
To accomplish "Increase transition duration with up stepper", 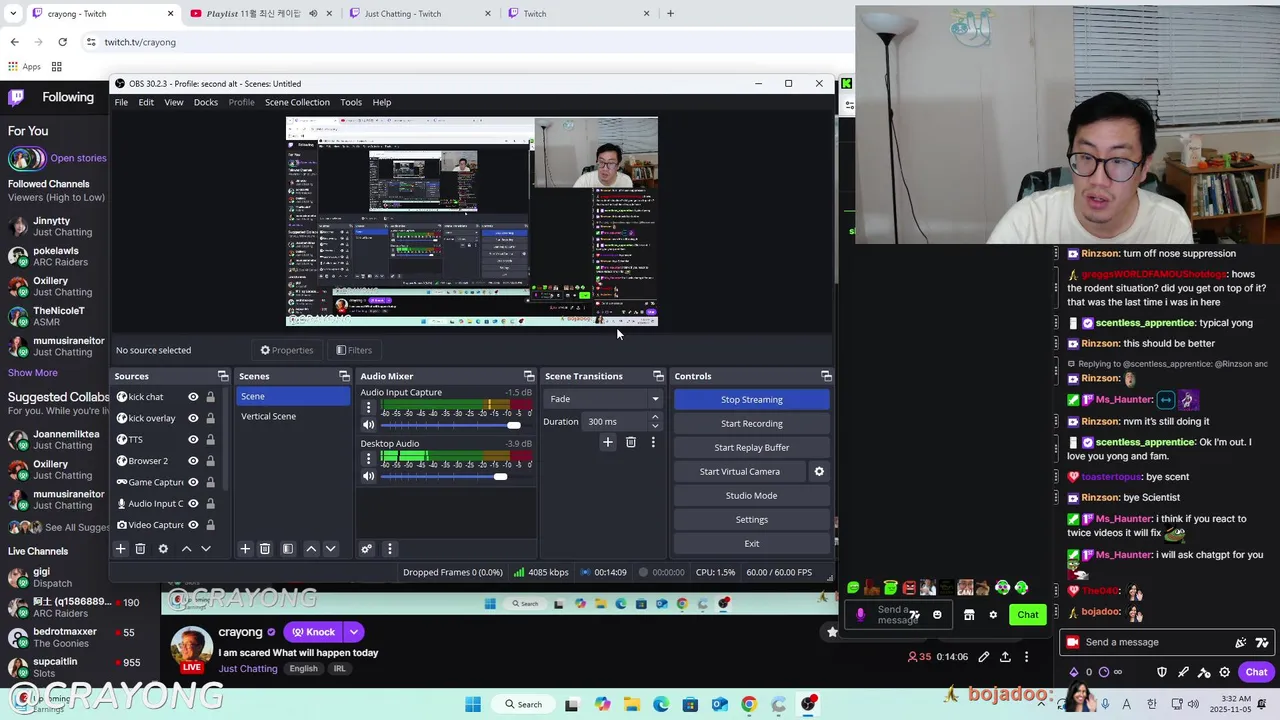I will (x=655, y=418).
